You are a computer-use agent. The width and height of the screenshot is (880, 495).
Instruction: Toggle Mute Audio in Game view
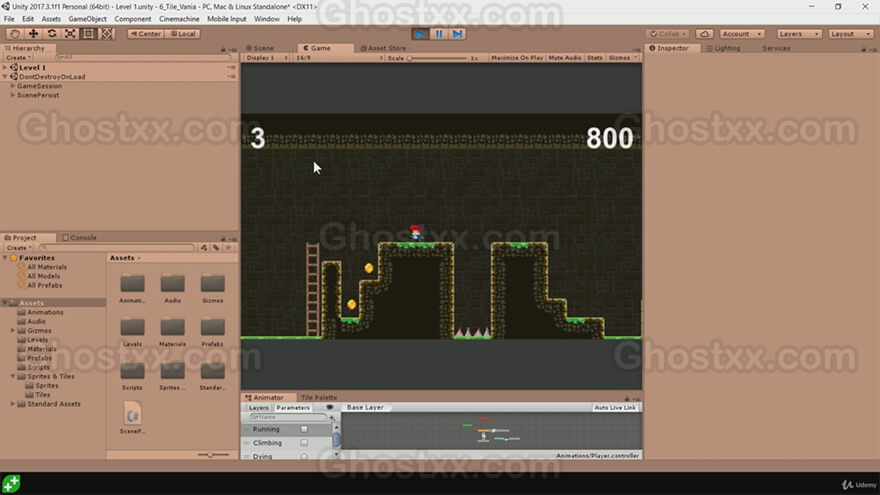point(565,58)
